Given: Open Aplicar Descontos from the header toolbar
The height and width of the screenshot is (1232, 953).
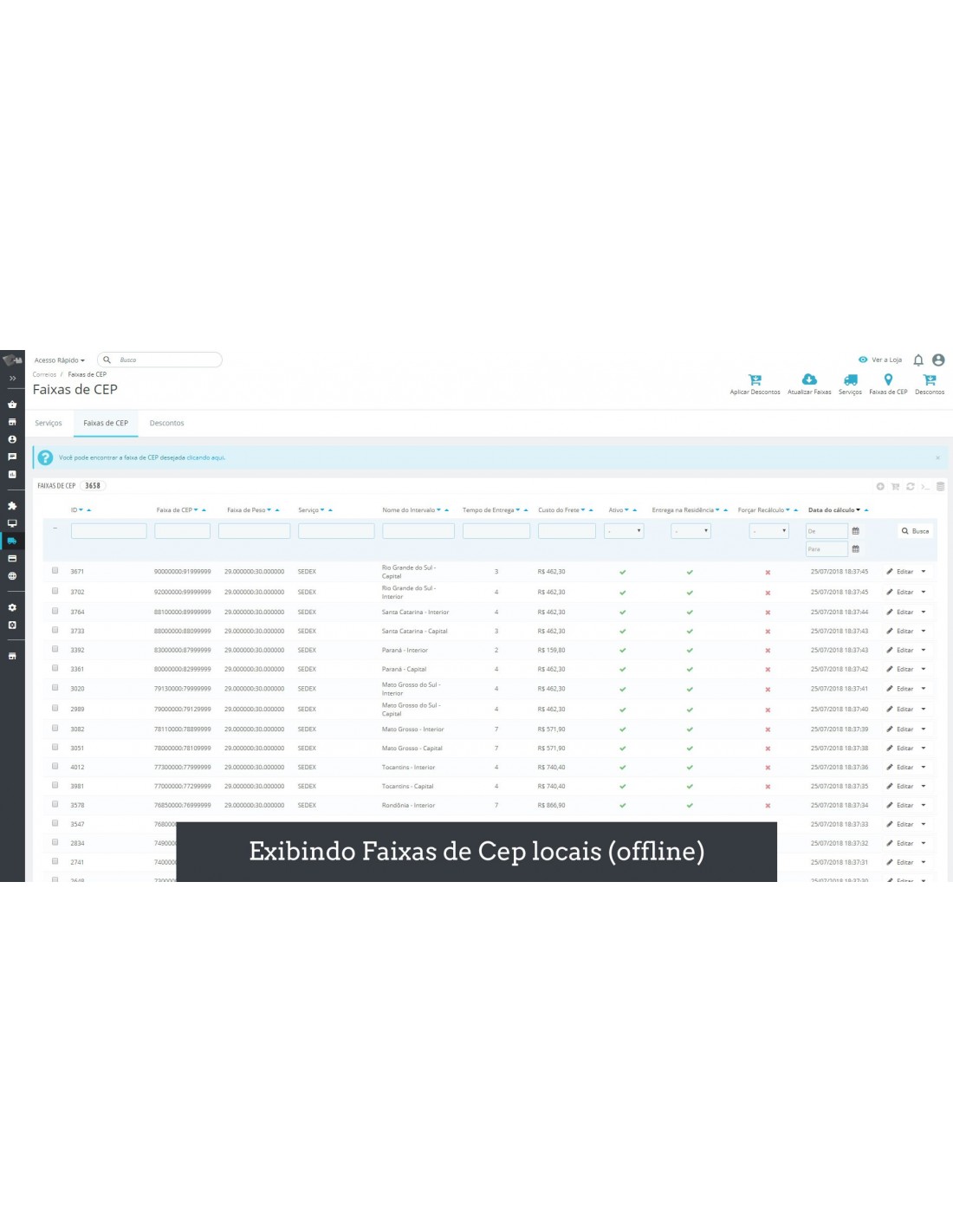Looking at the screenshot, I should coord(755,379).
